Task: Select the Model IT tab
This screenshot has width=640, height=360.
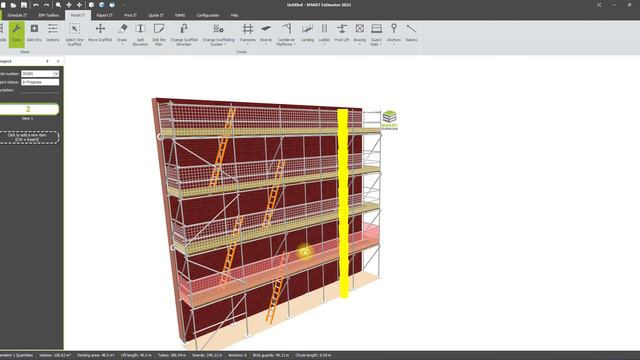Action: (78, 15)
